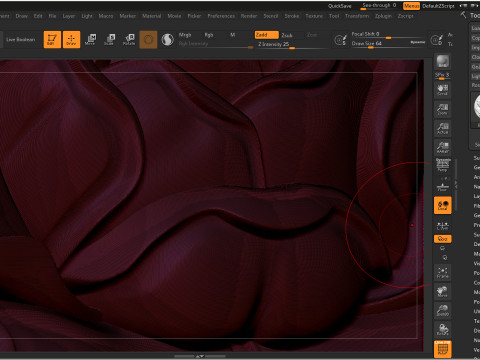Enable Zsub sculpt mode
Screen dimensions: 480x360
tap(287, 35)
